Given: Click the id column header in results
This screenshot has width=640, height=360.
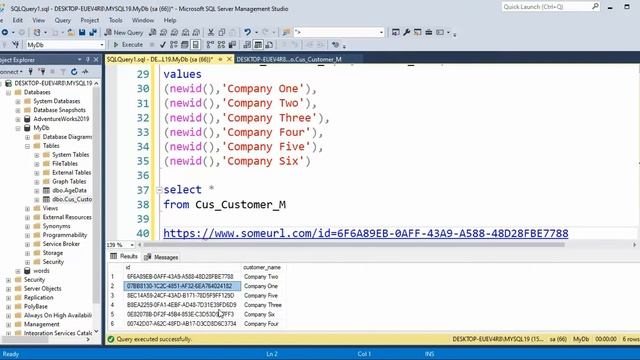Looking at the screenshot, I should 182,267.
